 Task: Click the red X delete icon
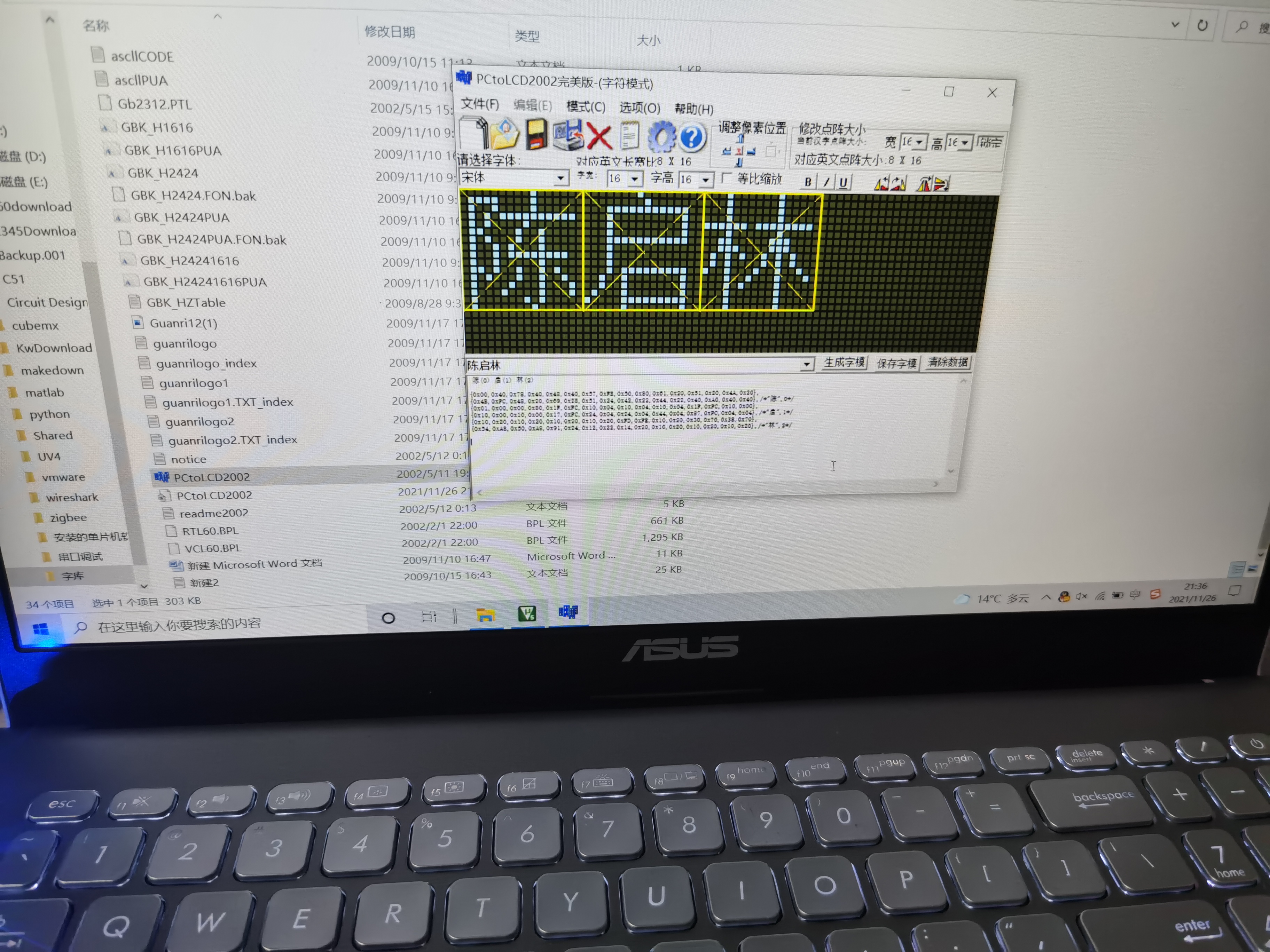tap(599, 137)
